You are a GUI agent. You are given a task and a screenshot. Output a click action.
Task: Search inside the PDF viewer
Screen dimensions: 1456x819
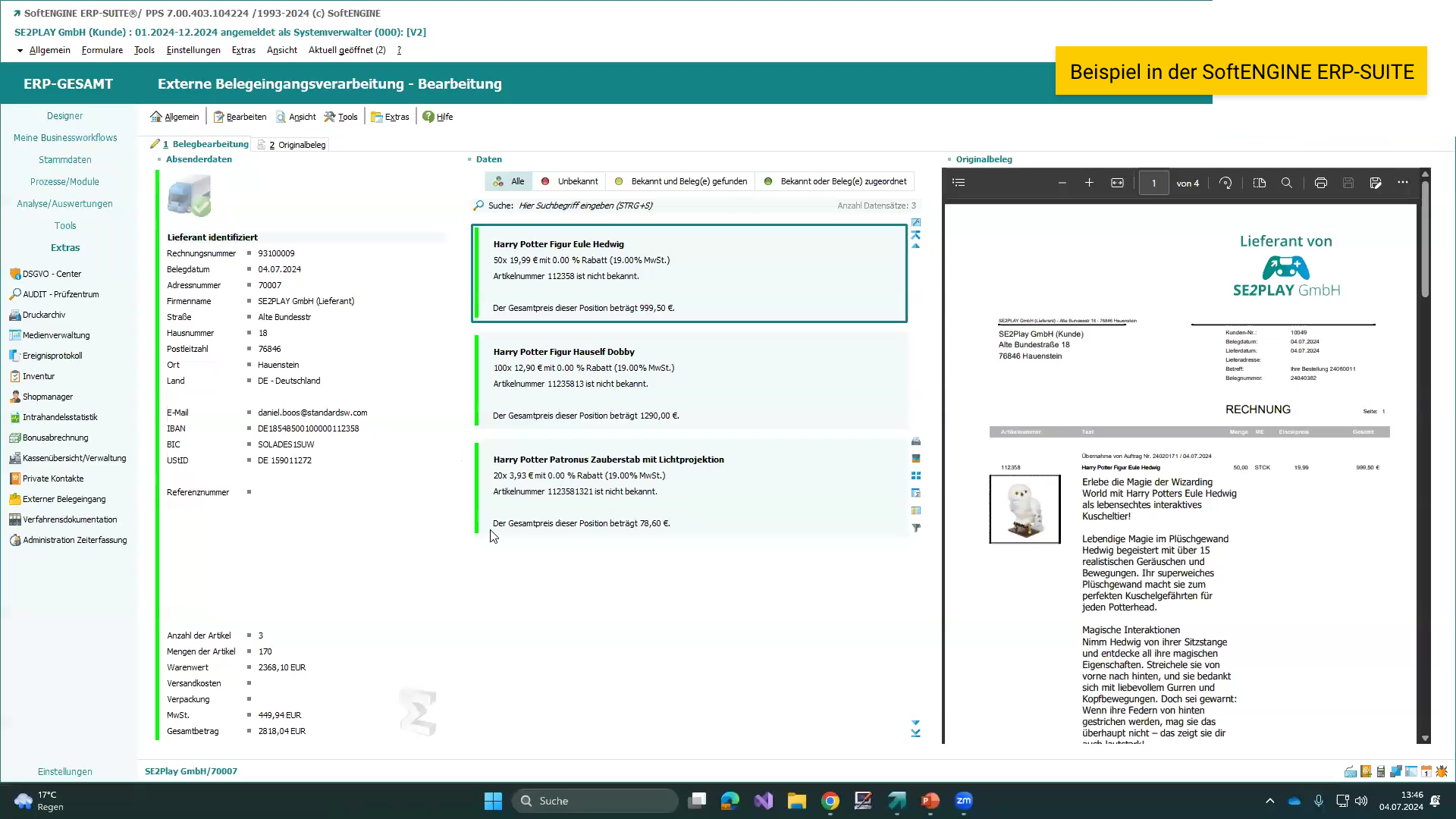(1287, 183)
